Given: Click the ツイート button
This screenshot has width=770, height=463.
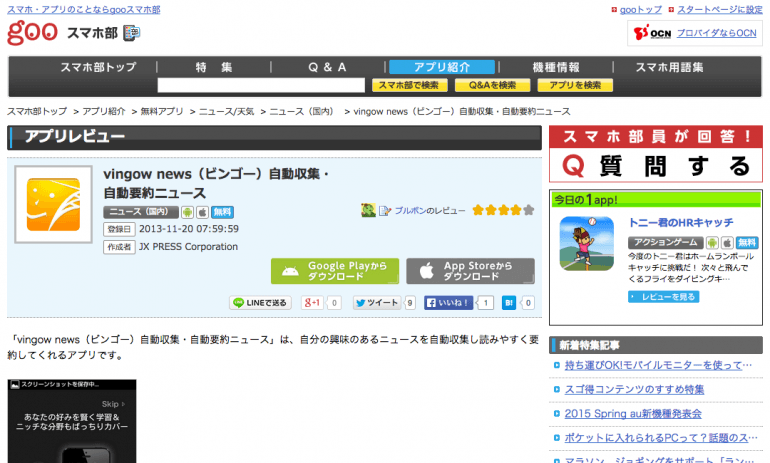Looking at the screenshot, I should (x=377, y=303).
